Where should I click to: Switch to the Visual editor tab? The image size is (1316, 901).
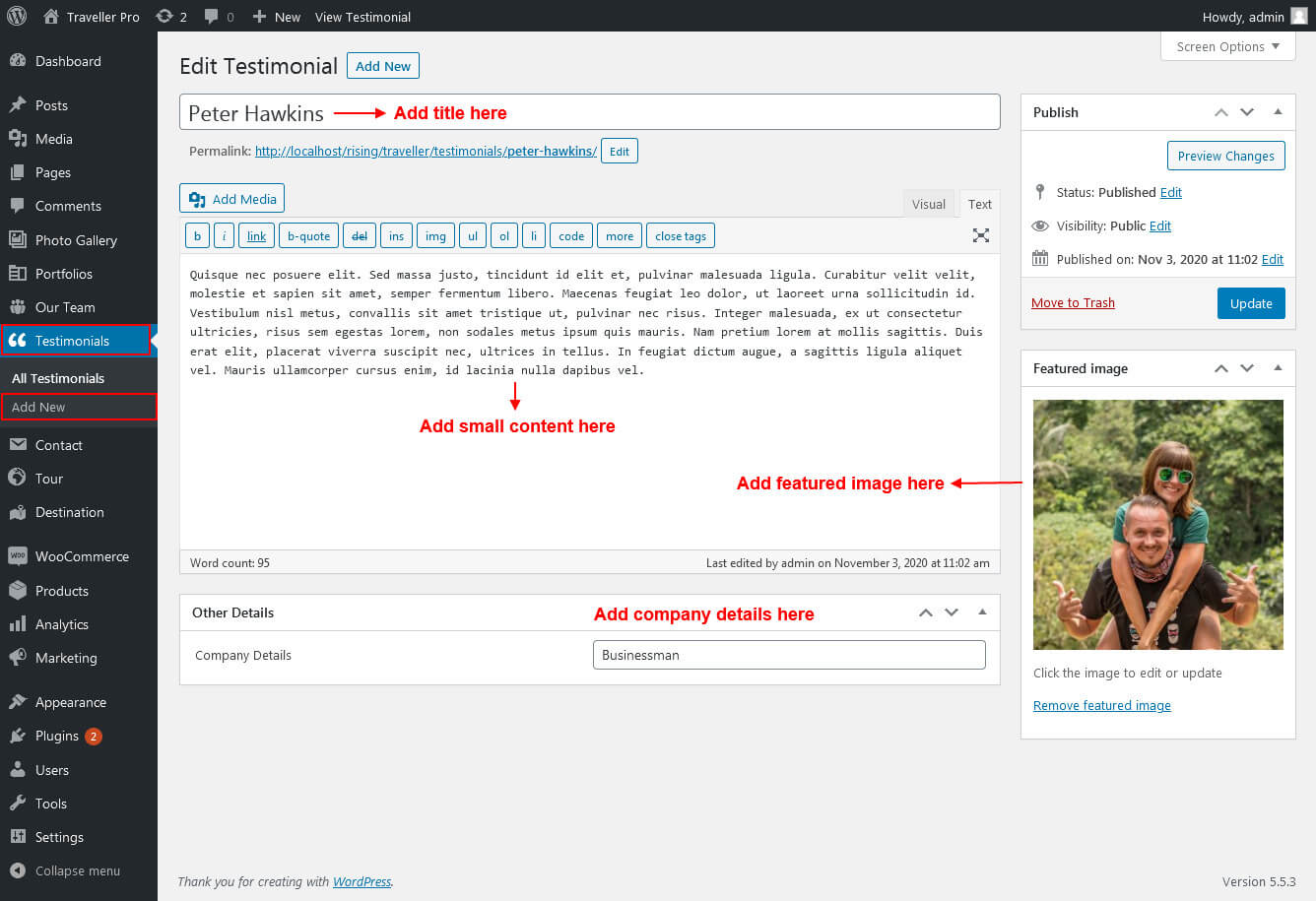[928, 204]
